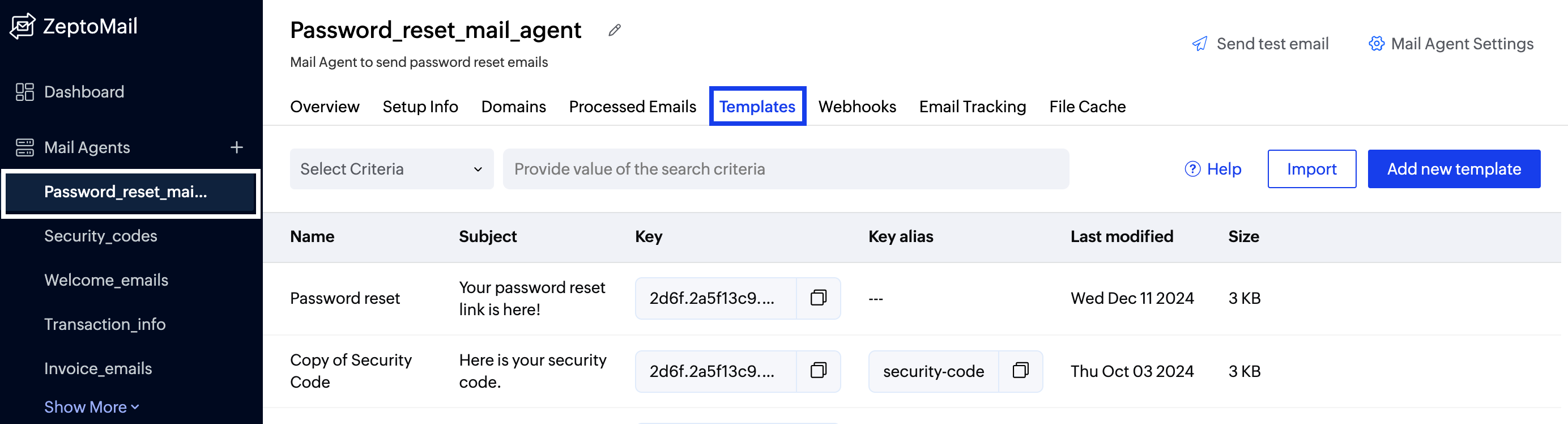Click the ZeptoMail logo icon
1568x424 pixels.
pos(23,26)
